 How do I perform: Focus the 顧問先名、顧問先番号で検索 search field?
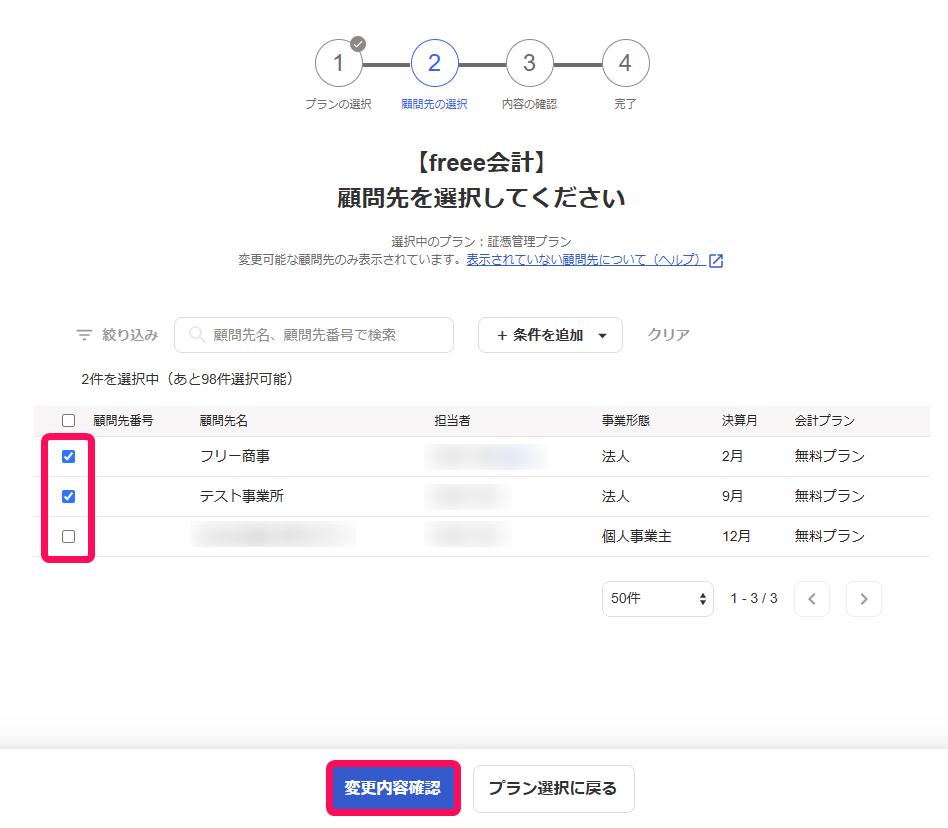point(314,335)
